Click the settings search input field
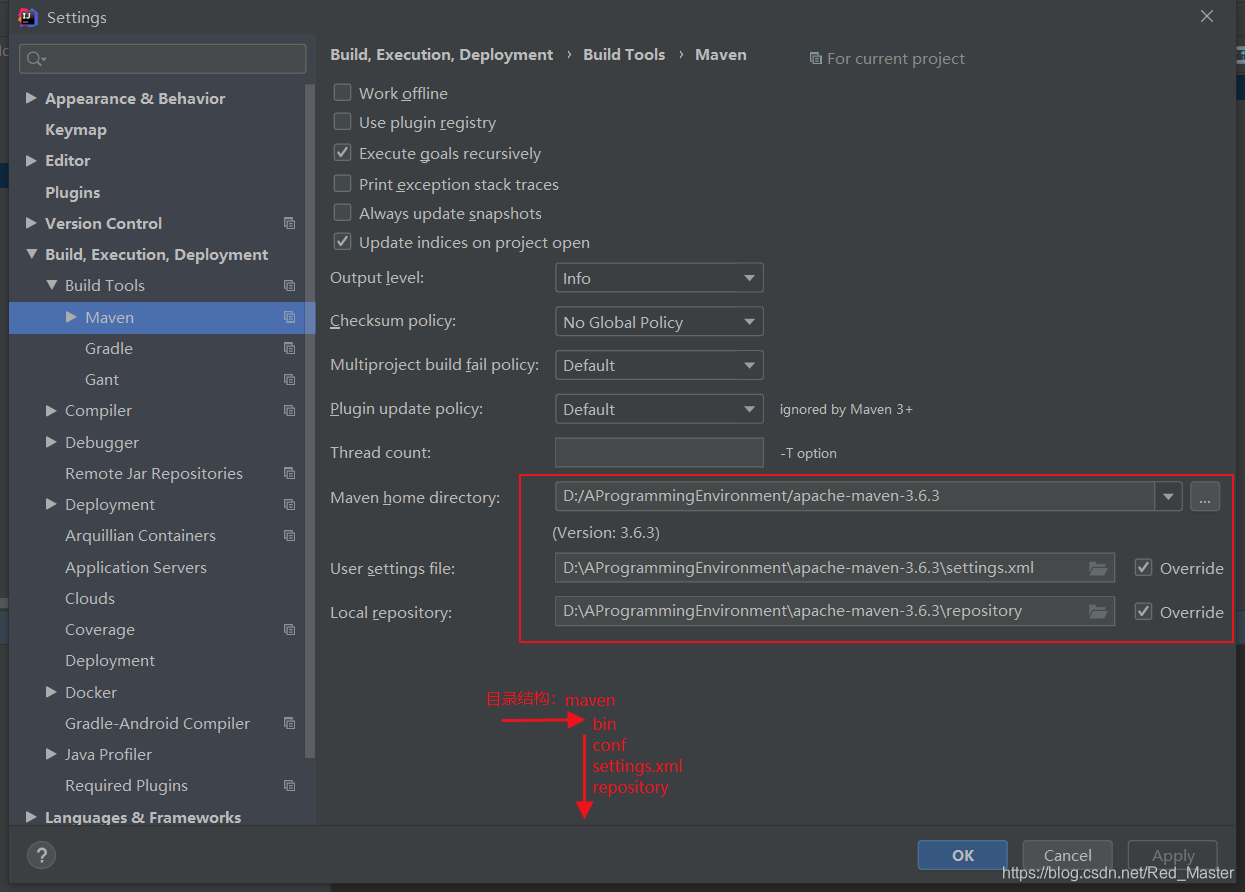This screenshot has height=892, width=1245. point(163,59)
